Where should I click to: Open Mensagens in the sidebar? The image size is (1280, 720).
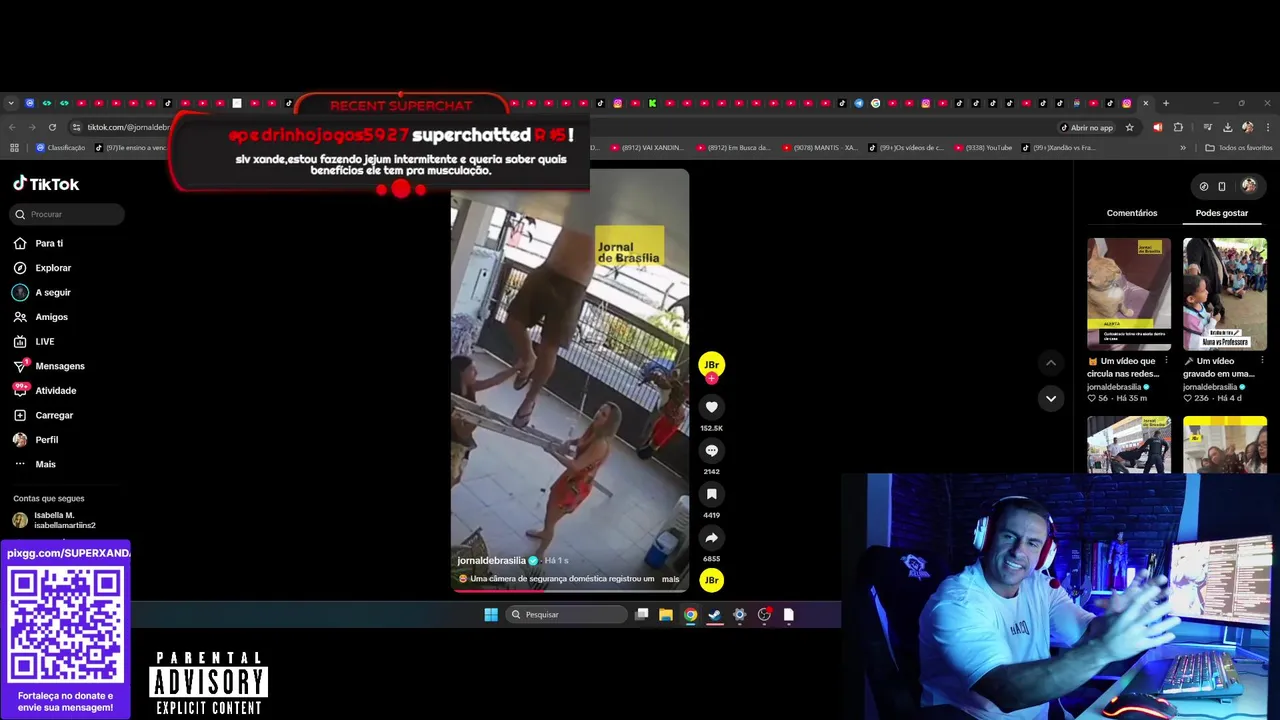[49, 366]
